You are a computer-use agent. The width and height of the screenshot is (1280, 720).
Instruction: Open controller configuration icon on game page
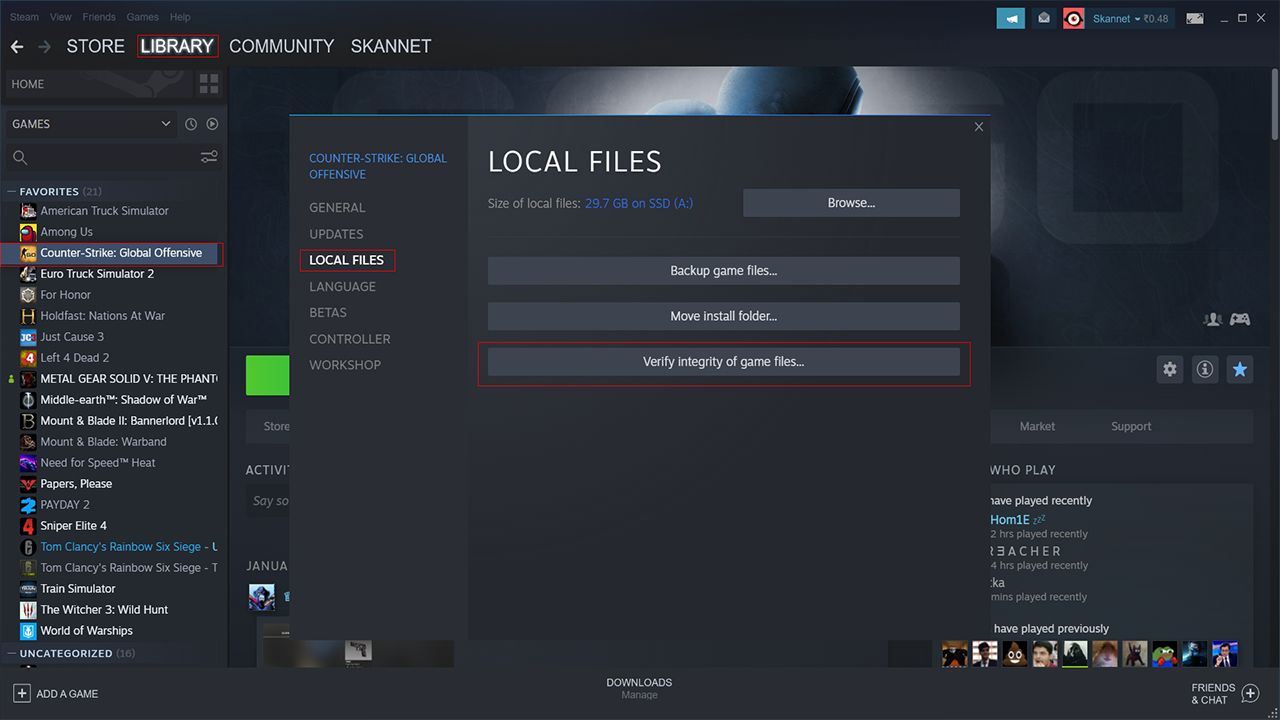coord(1240,319)
